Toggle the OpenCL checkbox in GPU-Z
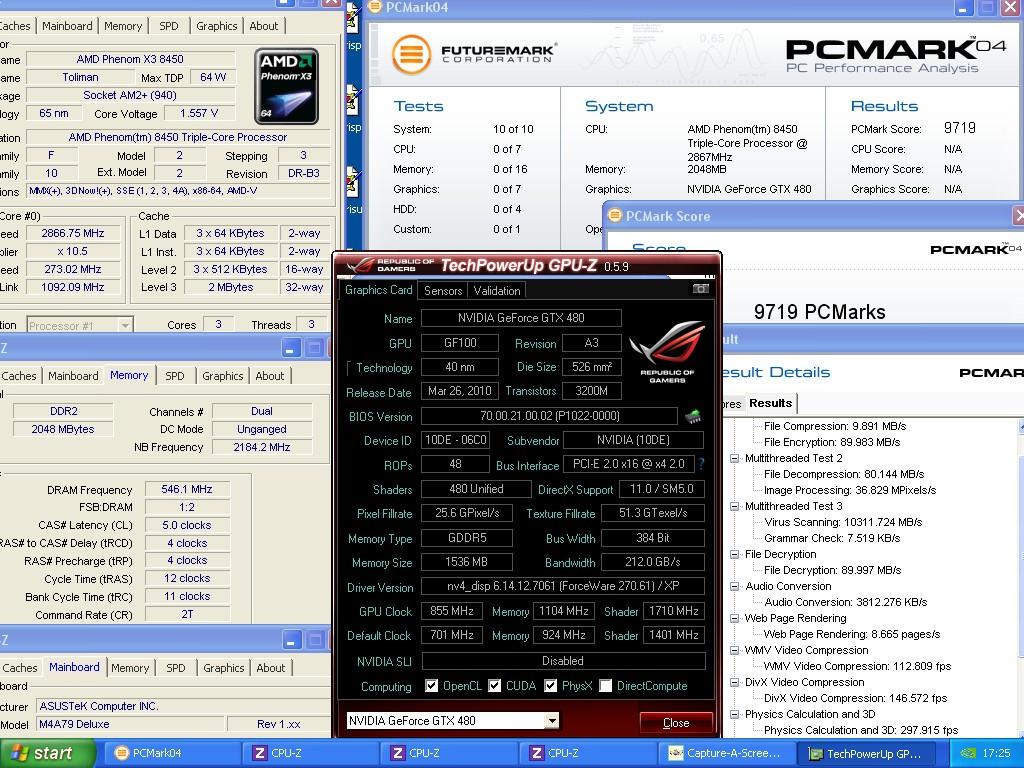Screen dimensions: 1024x768 click(431, 685)
